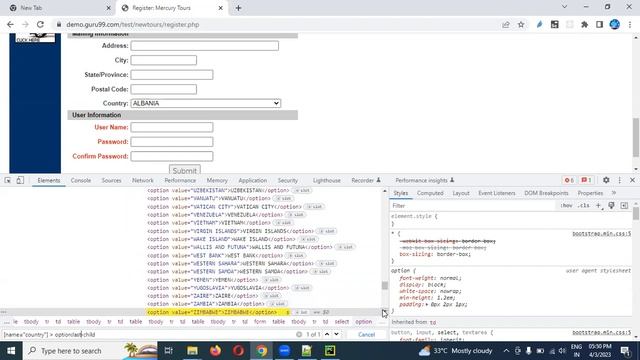Click the Postal Code input field
Screen dimensions: 640x360
pos(164,89)
